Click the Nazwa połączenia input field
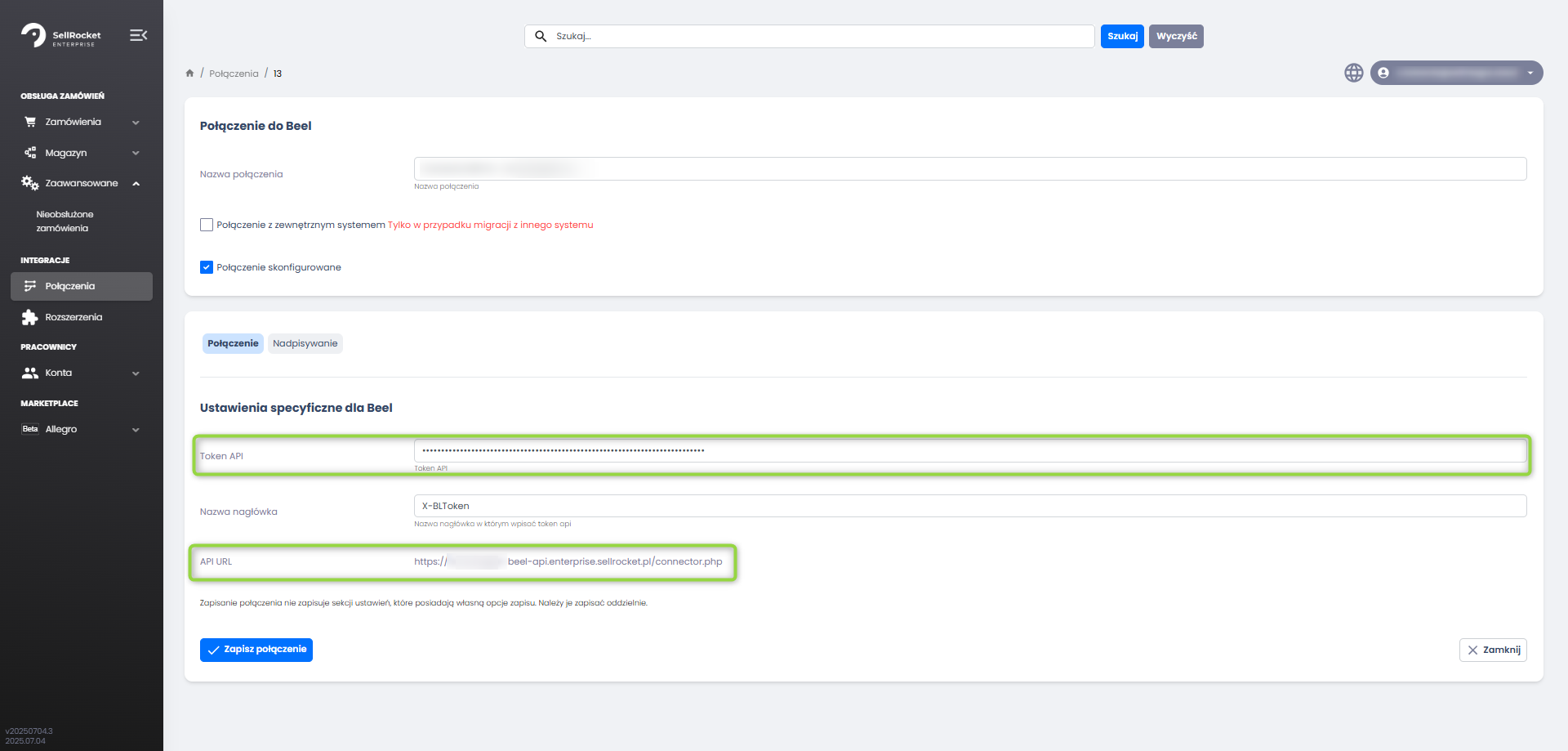 pyautogui.click(x=970, y=168)
